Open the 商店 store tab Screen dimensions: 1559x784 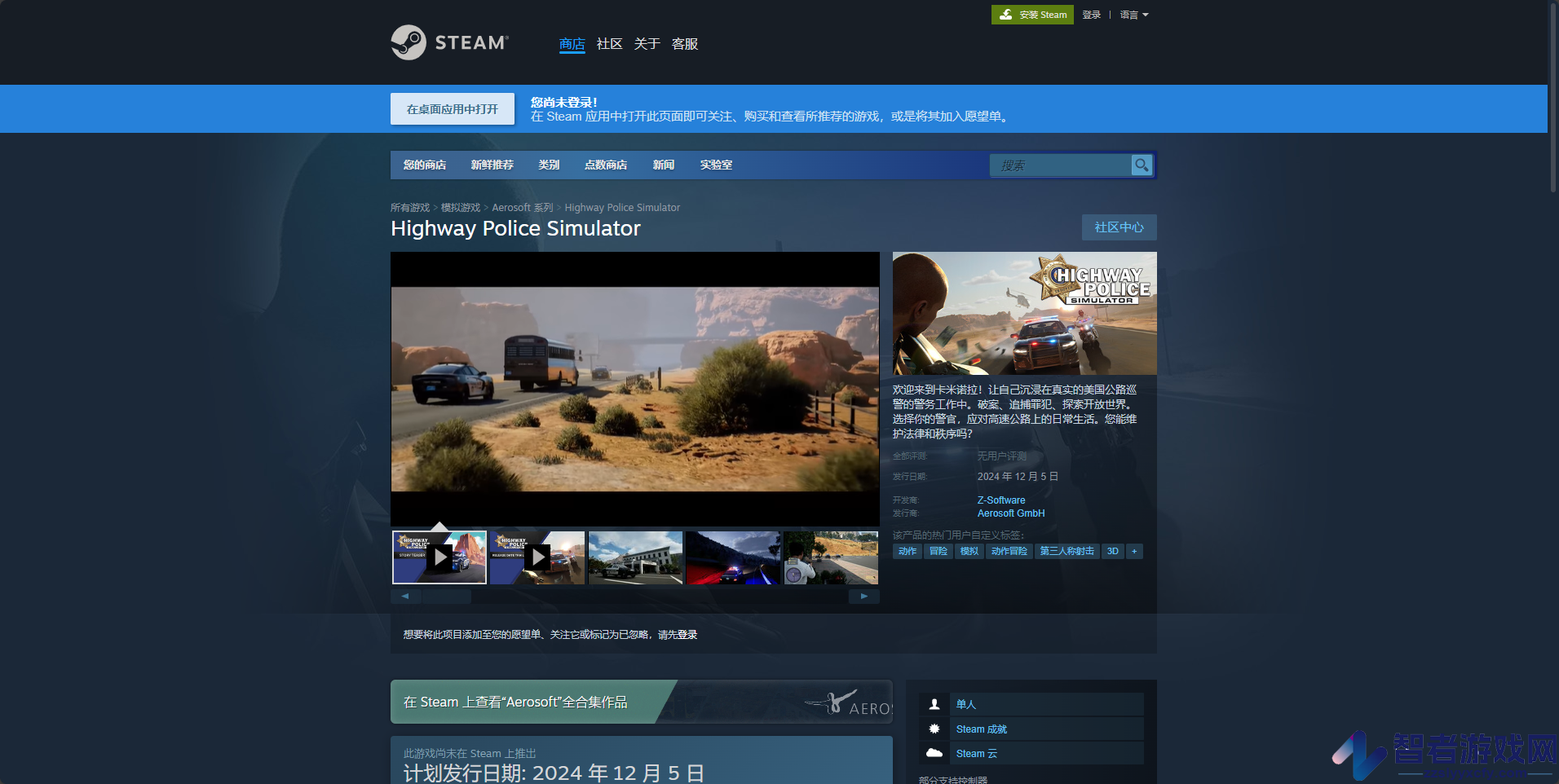click(x=572, y=44)
